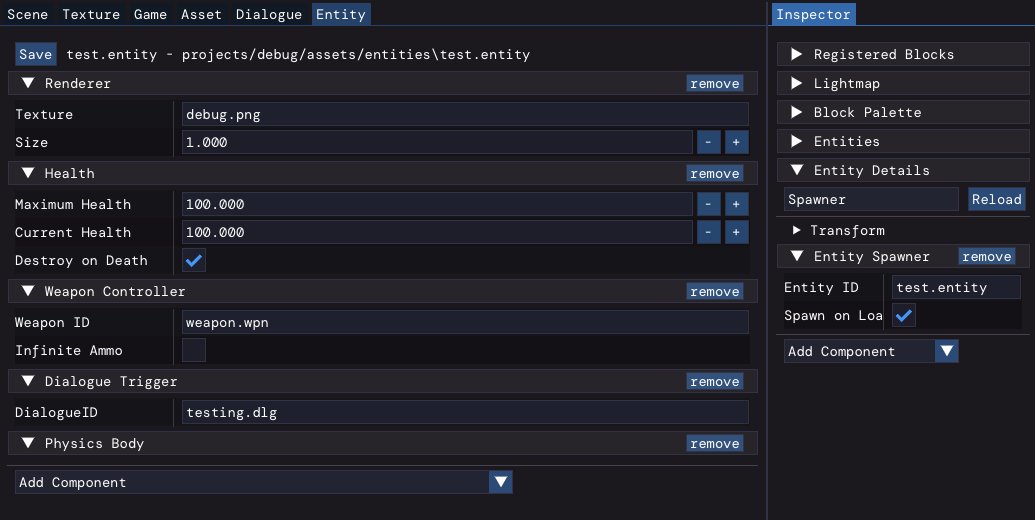Remove the Weapon Controller component

[715, 292]
